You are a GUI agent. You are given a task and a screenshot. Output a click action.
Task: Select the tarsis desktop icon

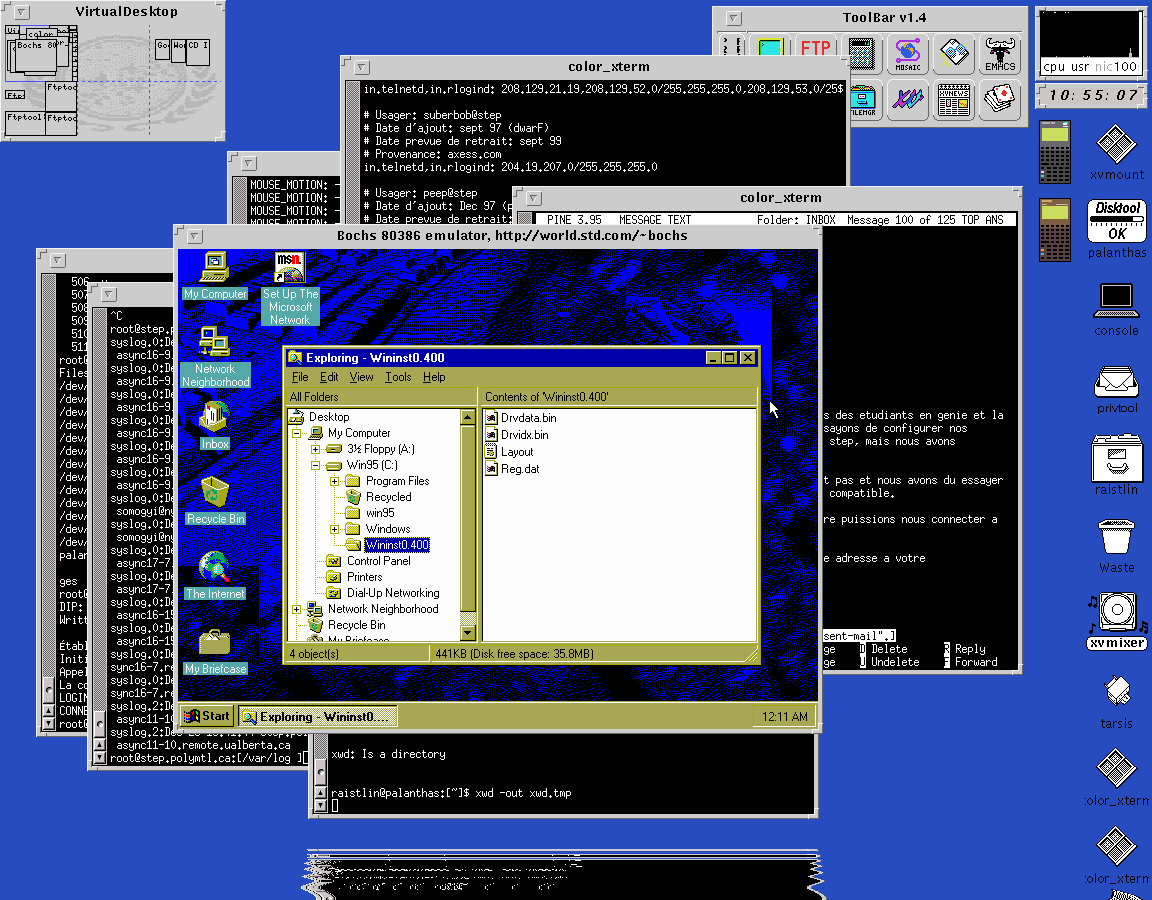[x=1116, y=702]
